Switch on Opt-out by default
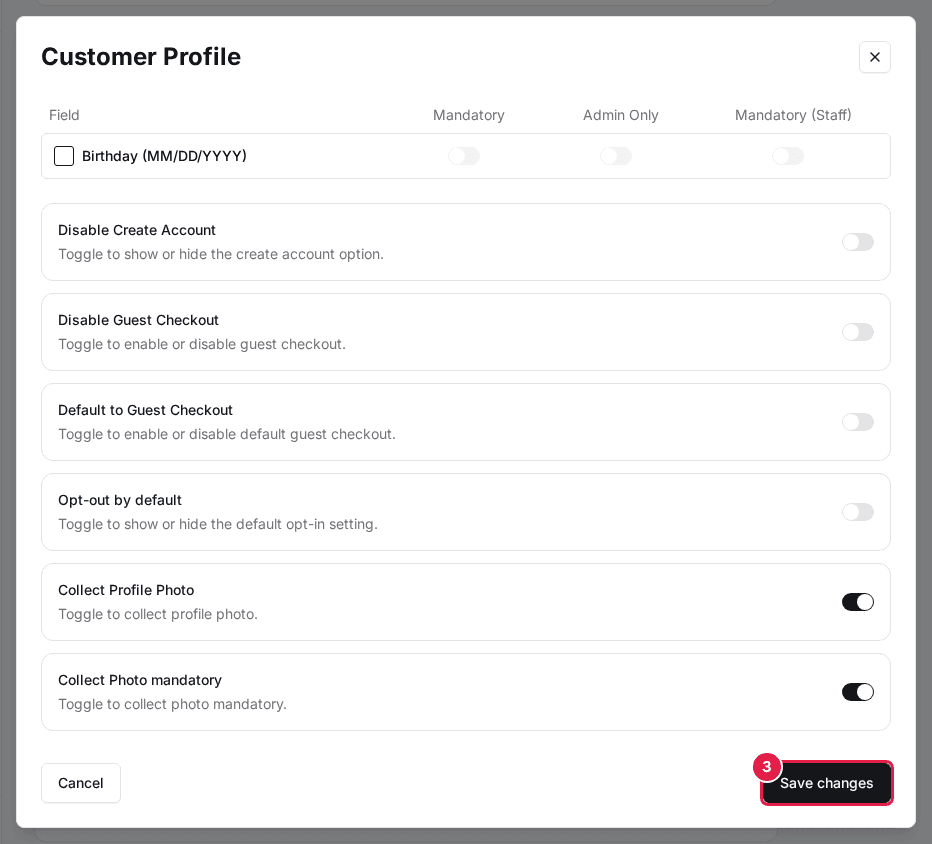 [x=858, y=512]
